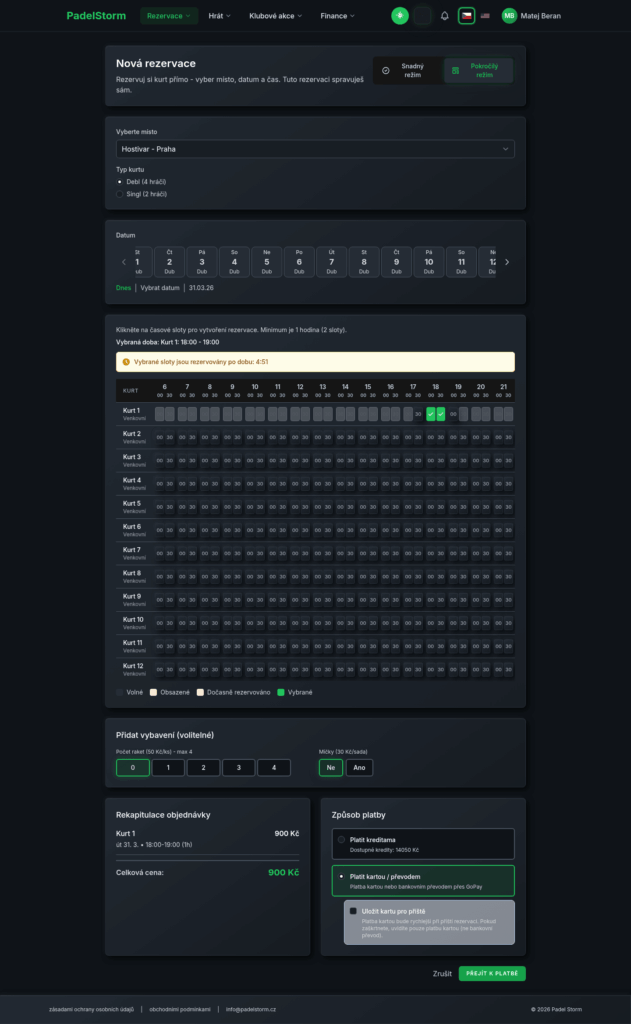Pick date St 8 Dub
Viewport: 631px width, 1024px height.
click(364, 262)
